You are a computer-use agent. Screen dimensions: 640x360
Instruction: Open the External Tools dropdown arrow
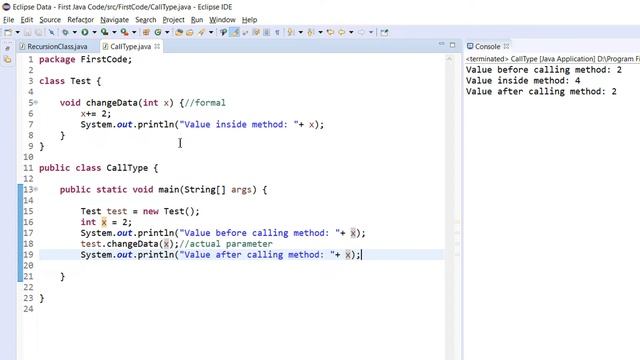pos(134,32)
